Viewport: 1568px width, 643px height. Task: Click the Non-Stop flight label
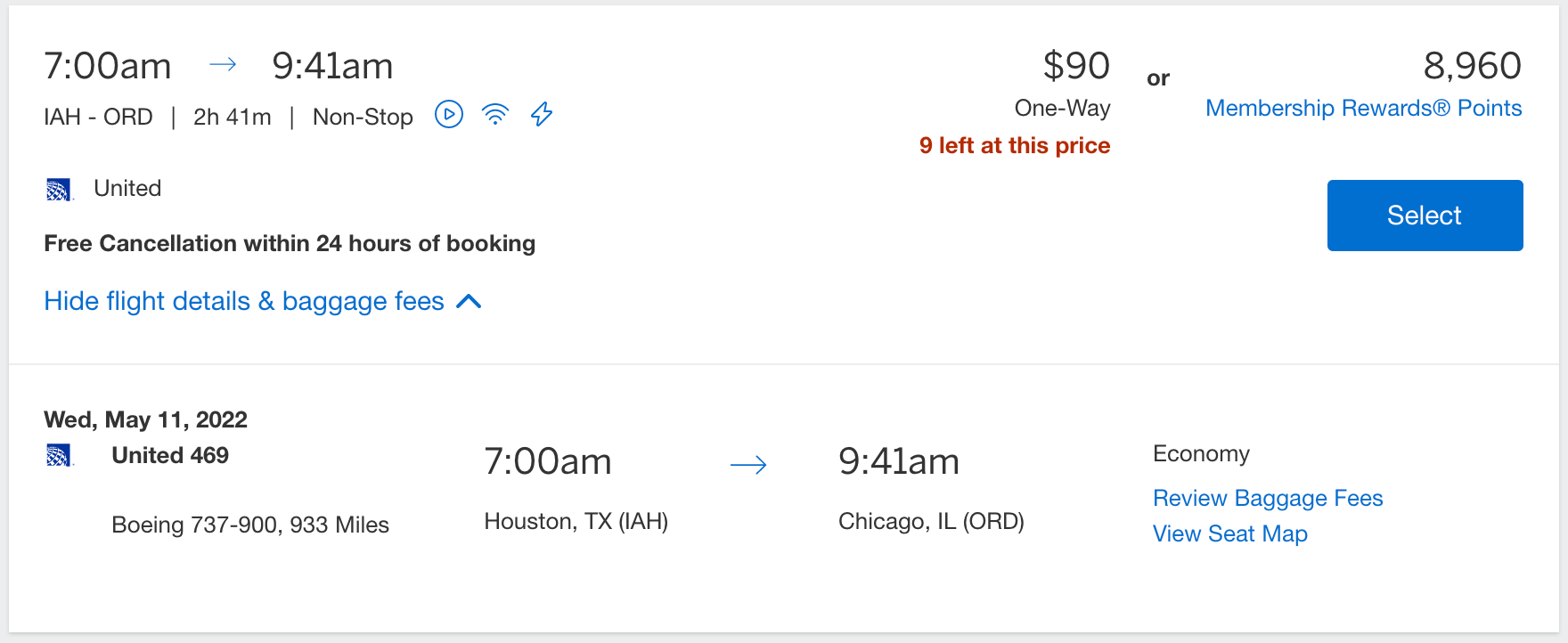pyautogui.click(x=362, y=116)
